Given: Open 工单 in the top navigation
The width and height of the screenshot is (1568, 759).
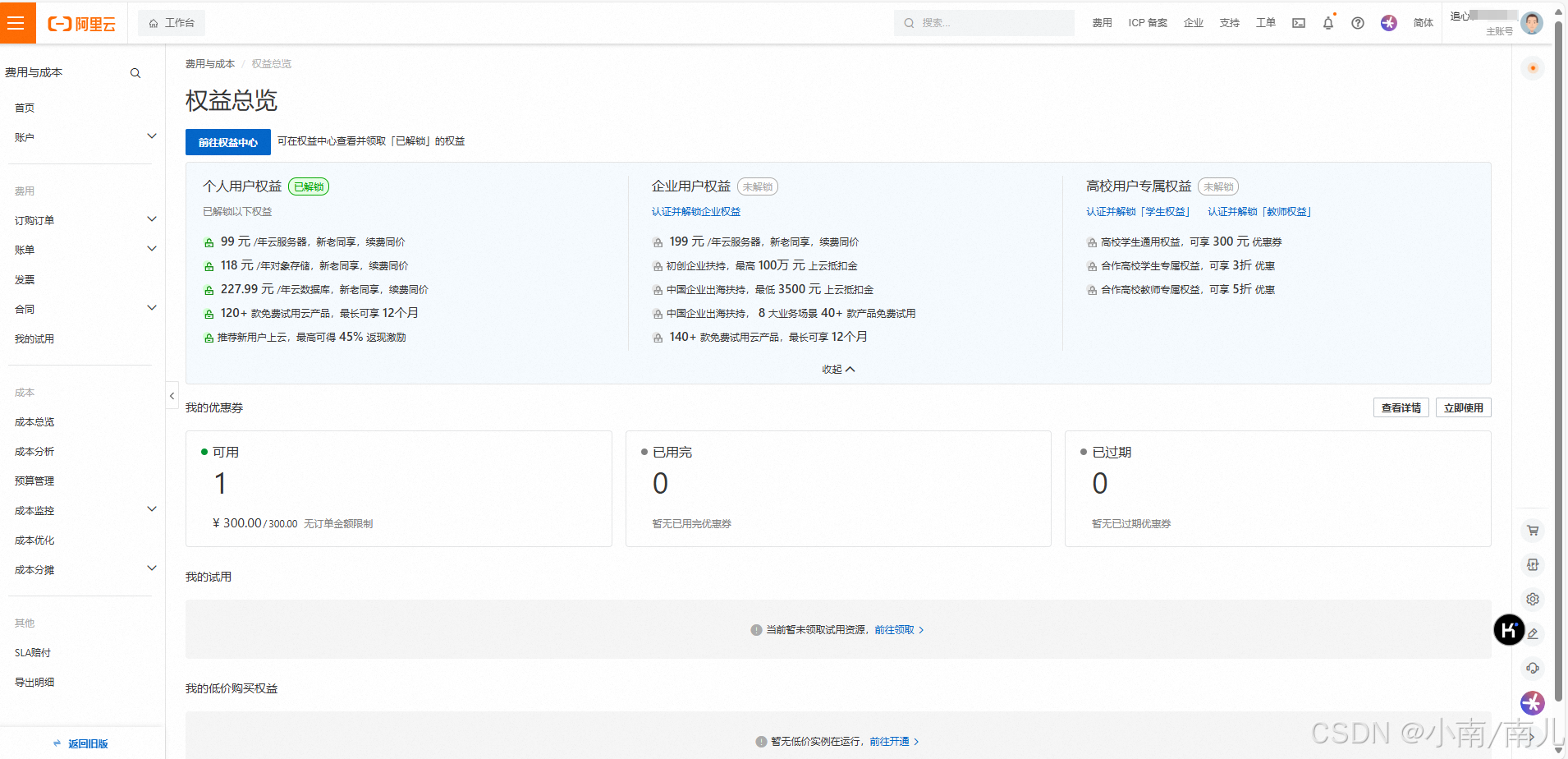Looking at the screenshot, I should 1266,23.
